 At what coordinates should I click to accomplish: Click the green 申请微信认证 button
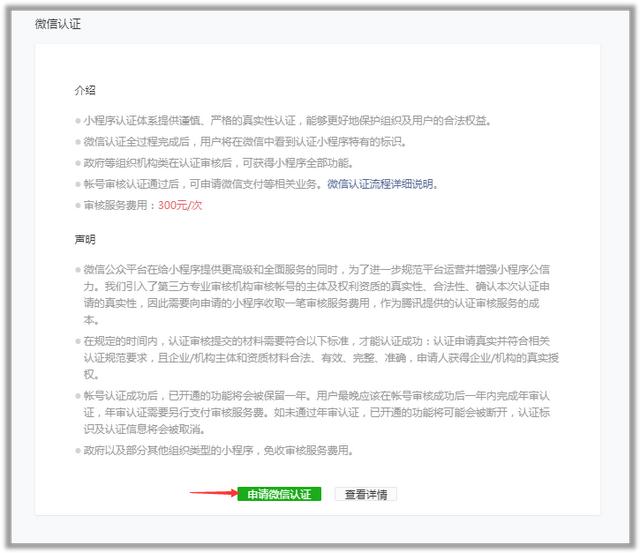pos(279,494)
